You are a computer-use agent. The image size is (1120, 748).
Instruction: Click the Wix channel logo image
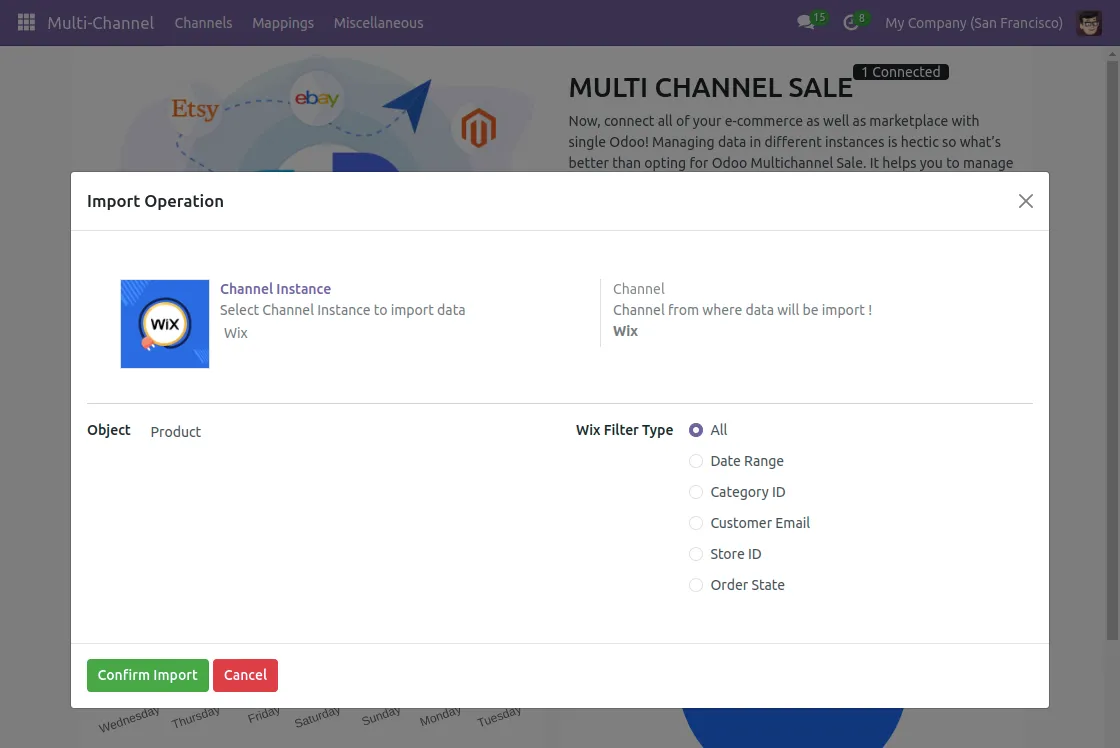pos(165,324)
